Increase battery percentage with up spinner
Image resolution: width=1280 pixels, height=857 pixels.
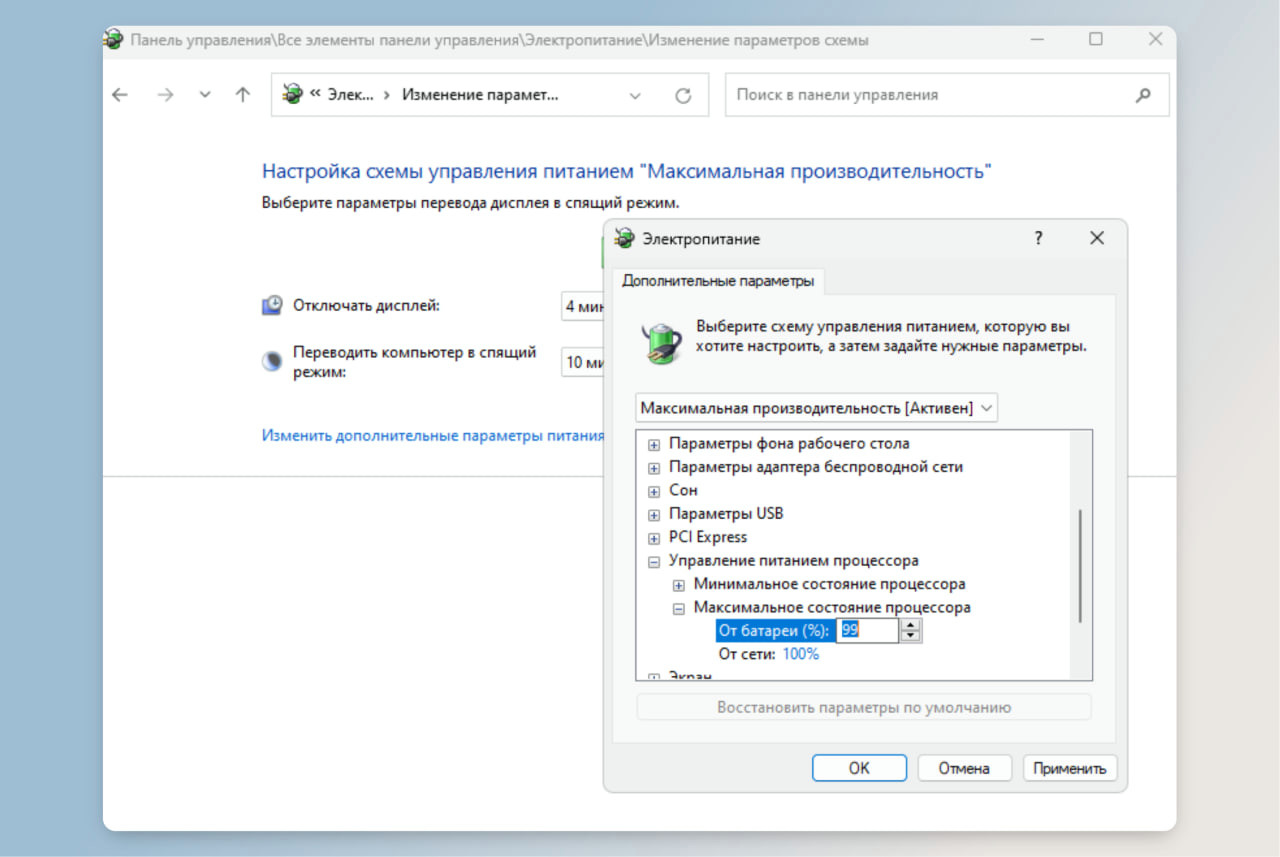(910, 625)
